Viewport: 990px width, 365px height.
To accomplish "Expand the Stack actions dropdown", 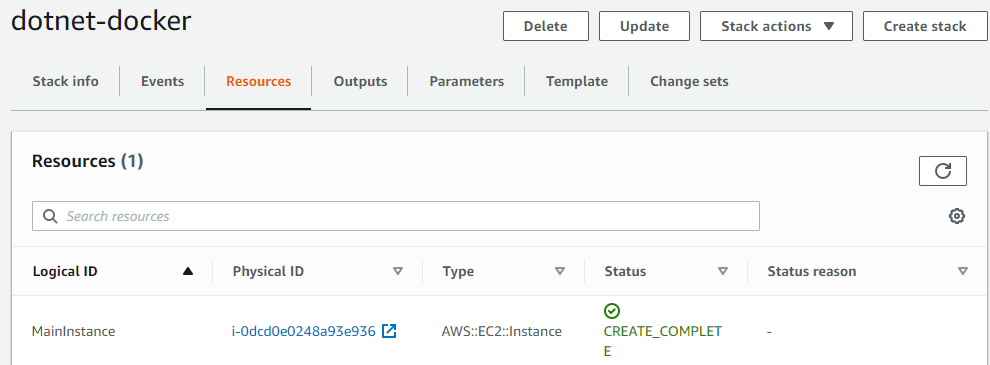I will (777, 26).
